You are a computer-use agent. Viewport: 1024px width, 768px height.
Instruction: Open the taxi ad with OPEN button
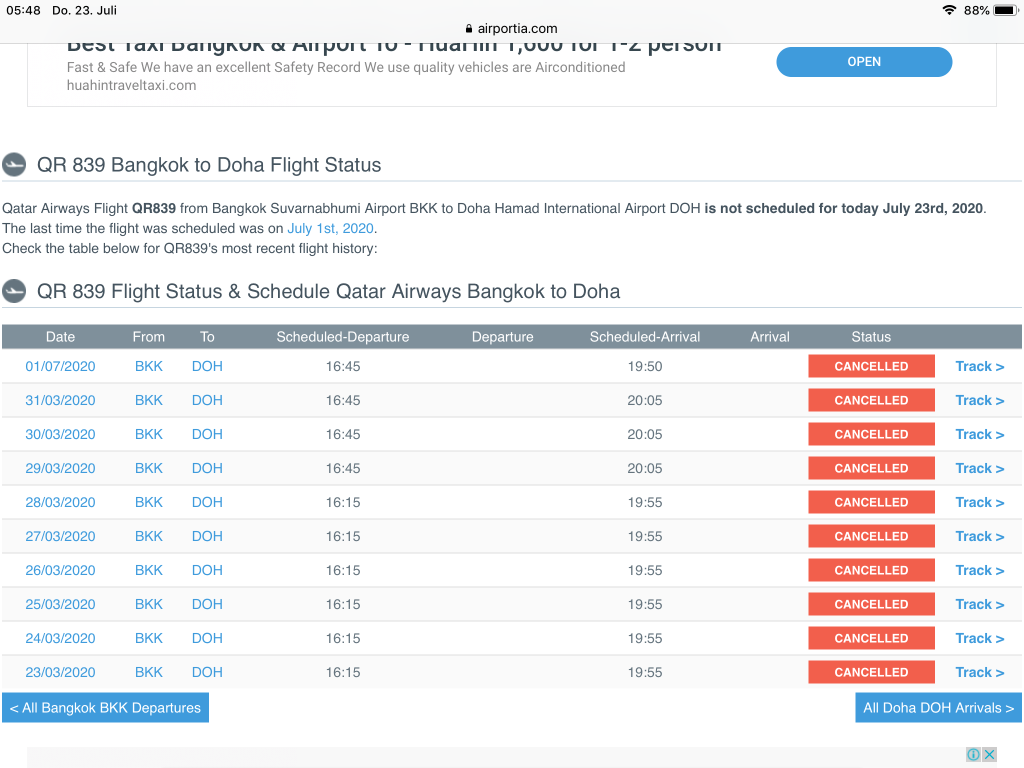tap(864, 62)
